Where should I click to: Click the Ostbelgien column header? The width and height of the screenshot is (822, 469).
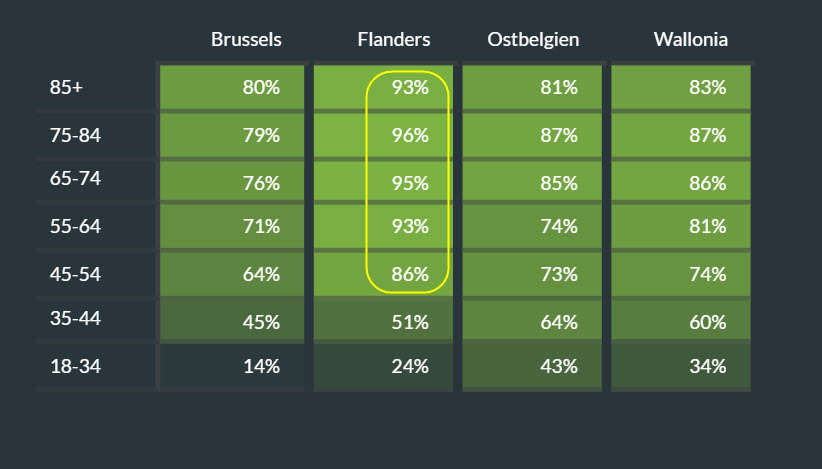533,40
